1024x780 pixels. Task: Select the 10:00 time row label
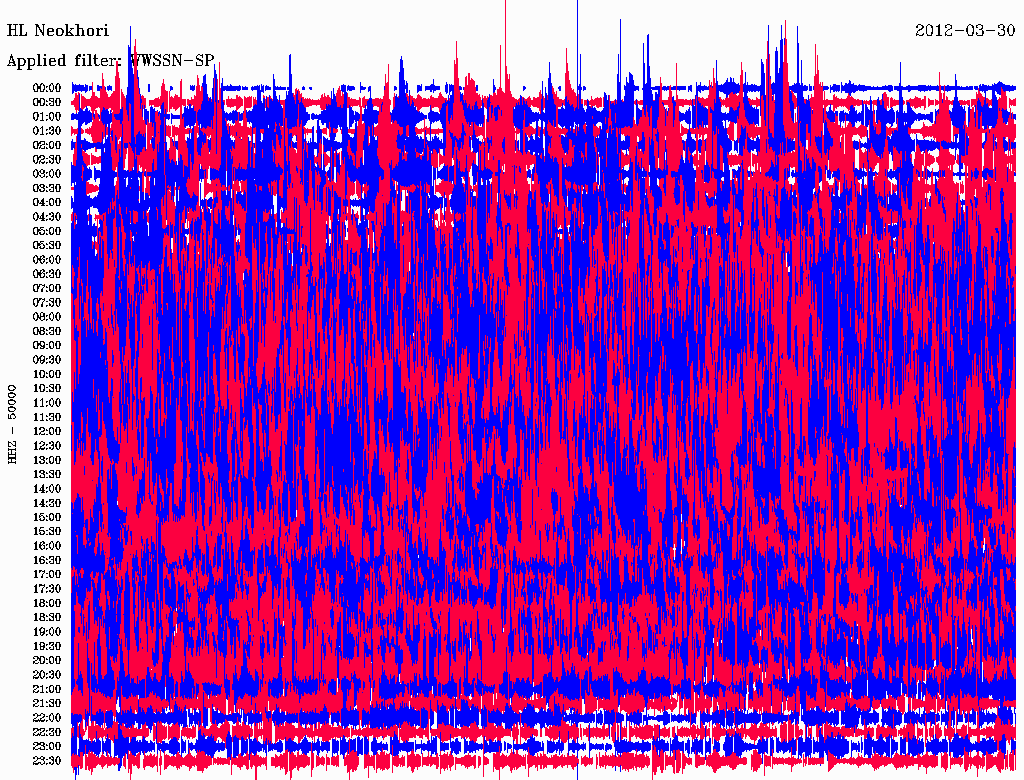(x=47, y=374)
